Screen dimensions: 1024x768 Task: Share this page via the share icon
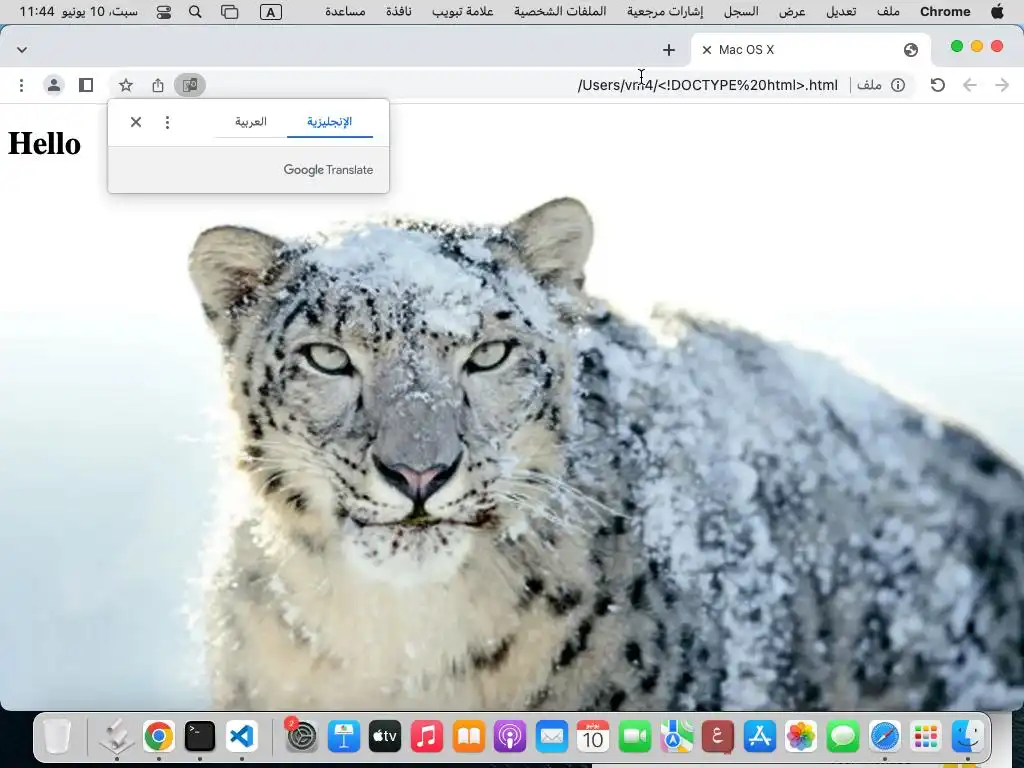[157, 85]
